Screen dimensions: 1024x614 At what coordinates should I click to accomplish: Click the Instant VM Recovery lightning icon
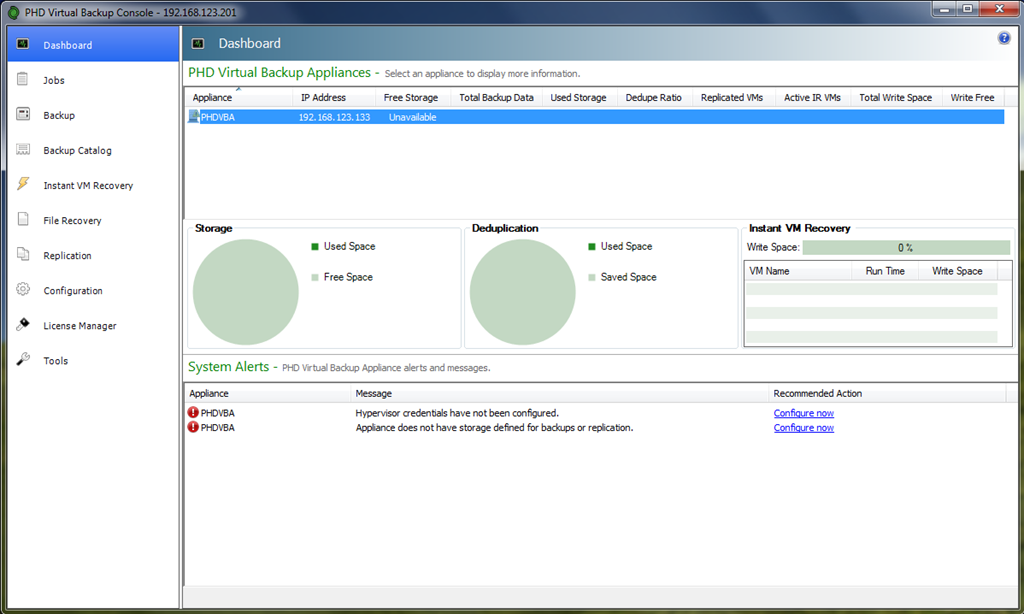click(x=23, y=185)
